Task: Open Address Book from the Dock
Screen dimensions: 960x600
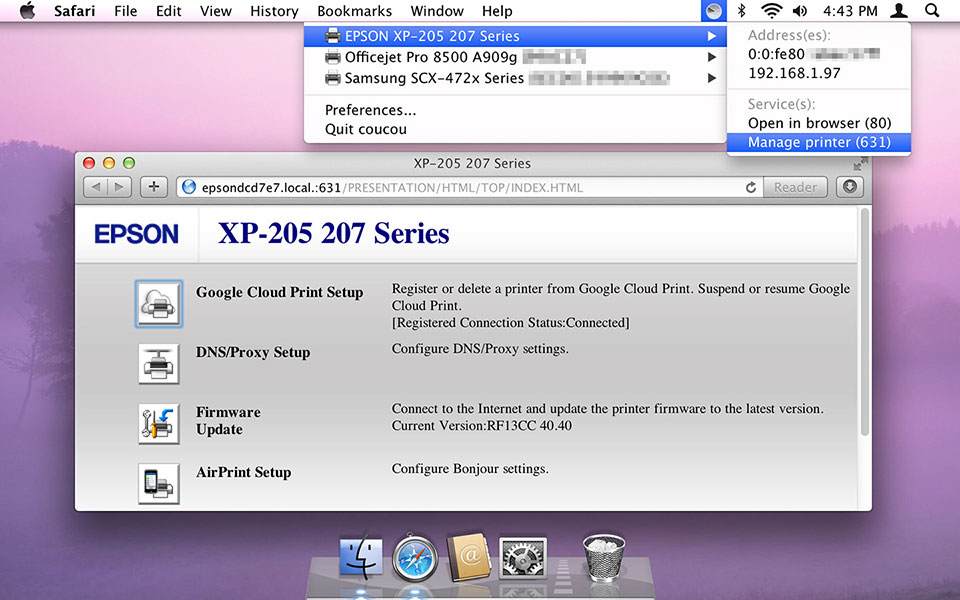Action: [x=469, y=558]
